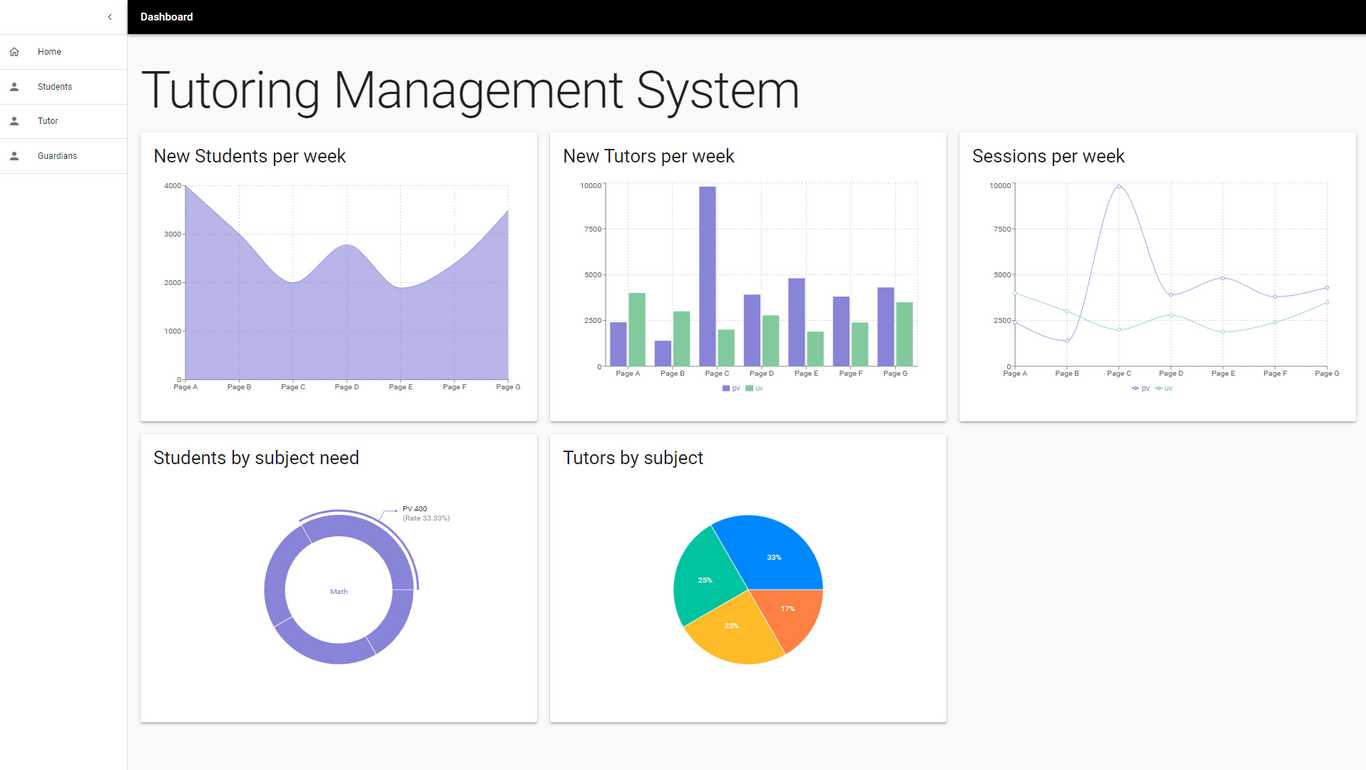Click the Page D label in New Students chart
This screenshot has width=1366, height=770.
346,387
